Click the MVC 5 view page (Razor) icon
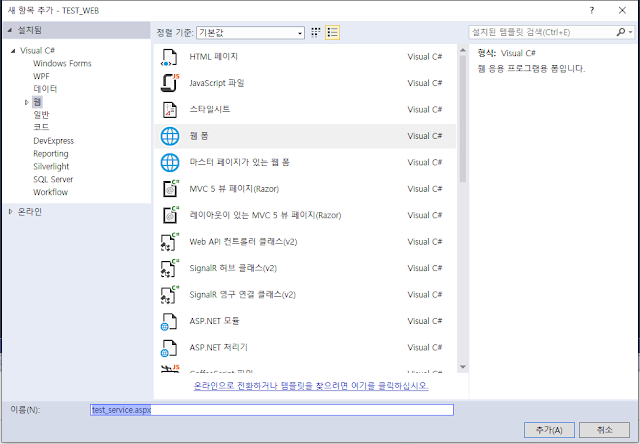Image resolution: width=640 pixels, height=444 pixels. [x=170, y=189]
